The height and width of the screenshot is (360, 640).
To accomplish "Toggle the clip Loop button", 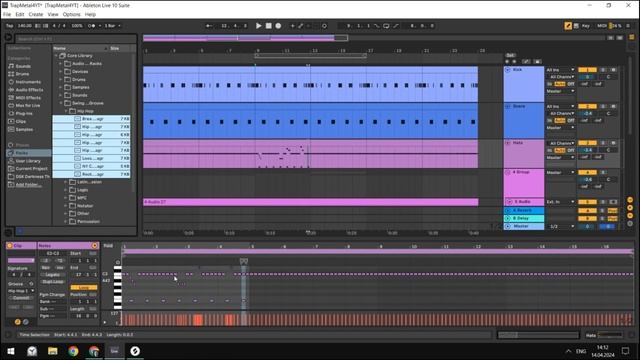I will (84, 287).
